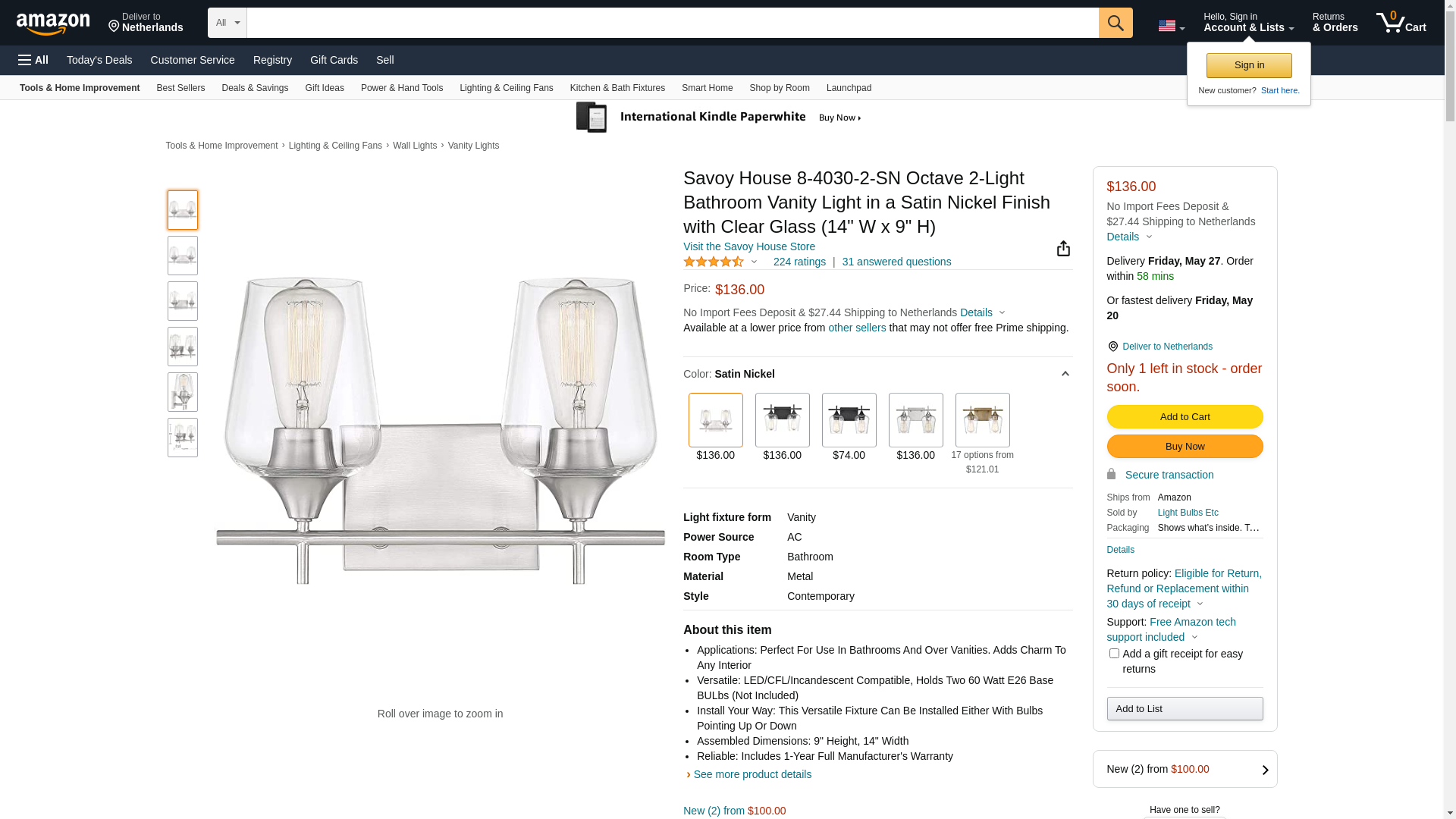Select the $74.00 black finish color swatch
This screenshot has width=1456, height=819.
pyautogui.click(x=849, y=420)
